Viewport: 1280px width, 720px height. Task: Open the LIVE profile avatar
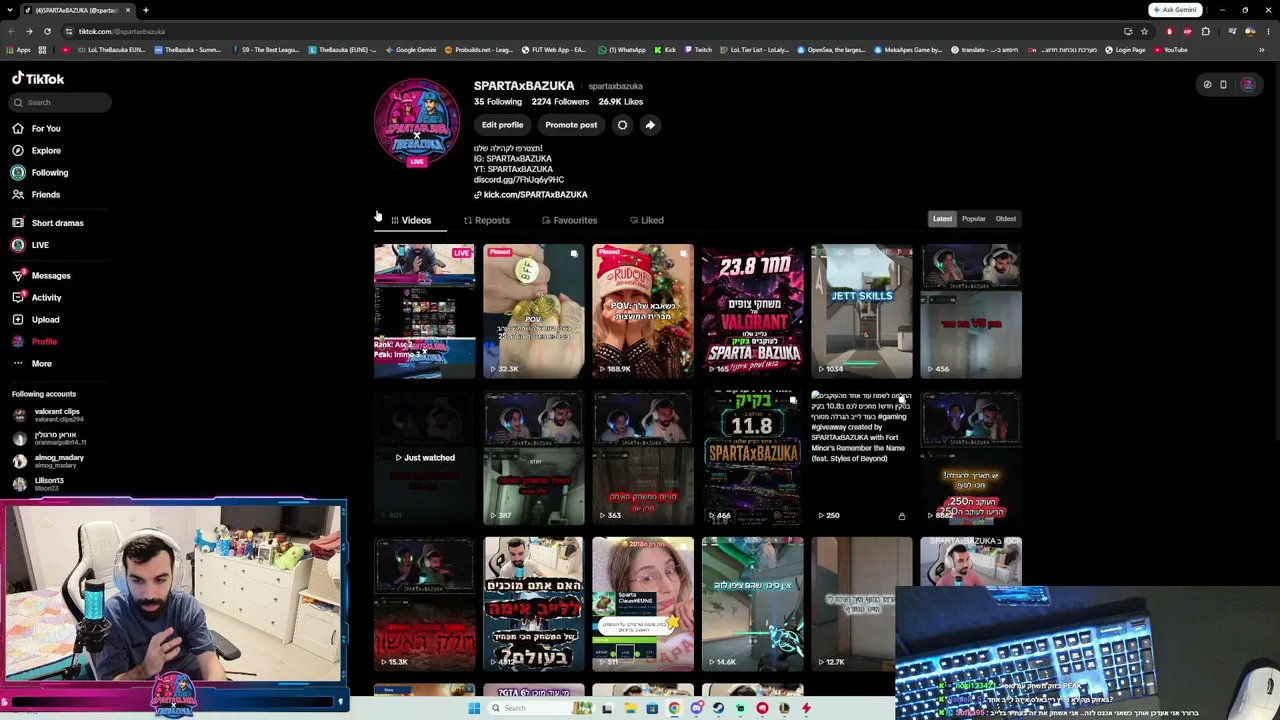417,122
